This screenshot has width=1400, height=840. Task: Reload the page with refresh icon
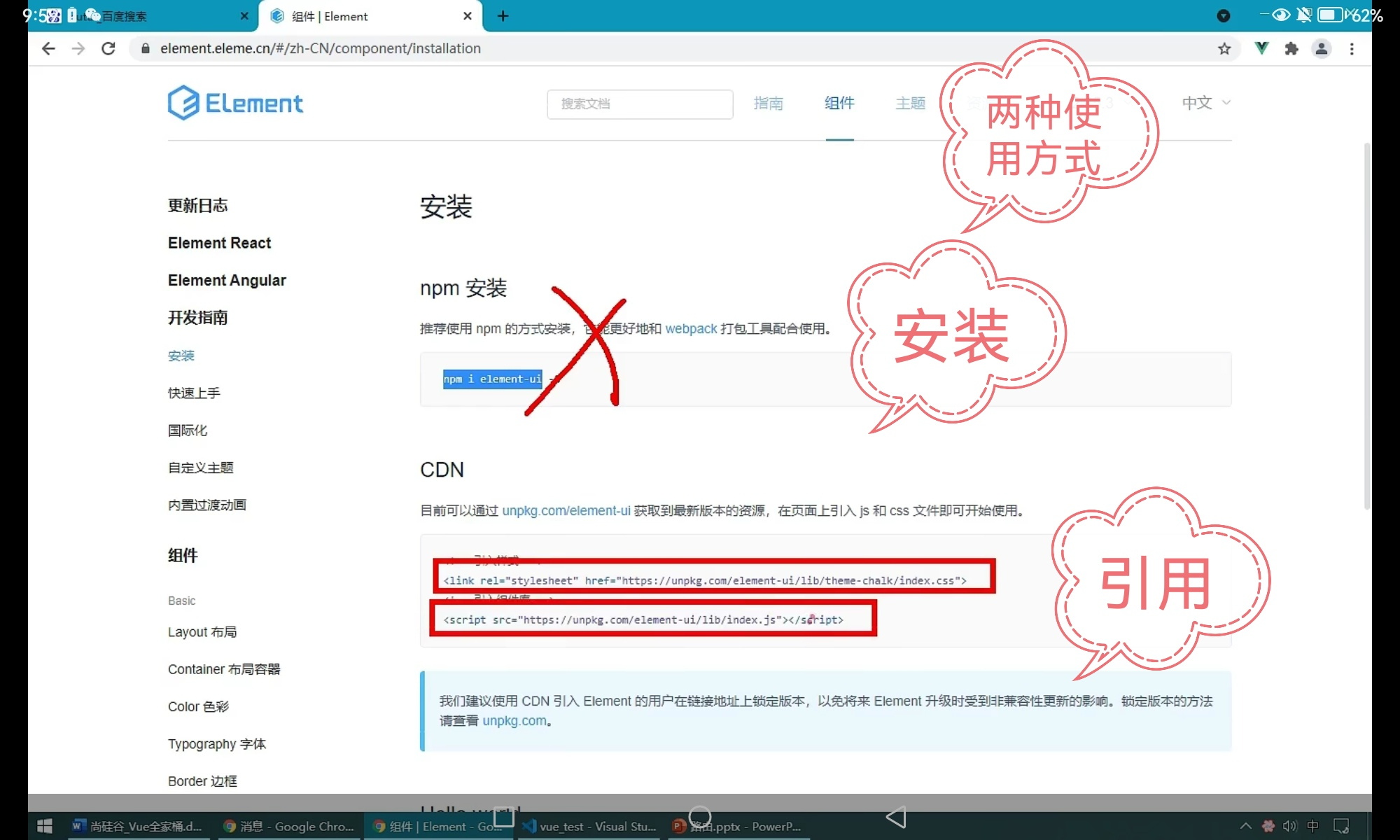click(108, 48)
